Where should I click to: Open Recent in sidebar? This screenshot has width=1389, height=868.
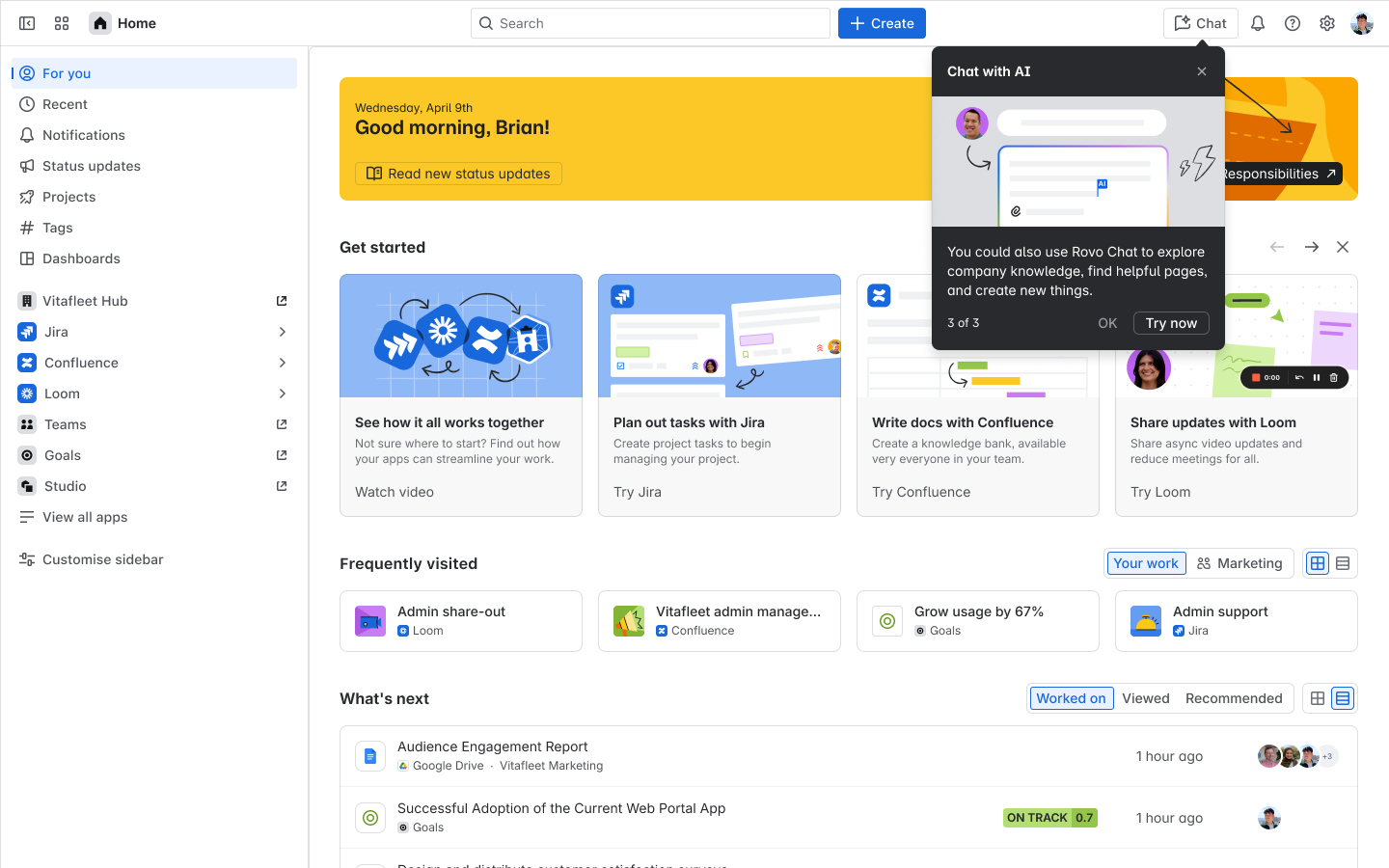pos(154,104)
